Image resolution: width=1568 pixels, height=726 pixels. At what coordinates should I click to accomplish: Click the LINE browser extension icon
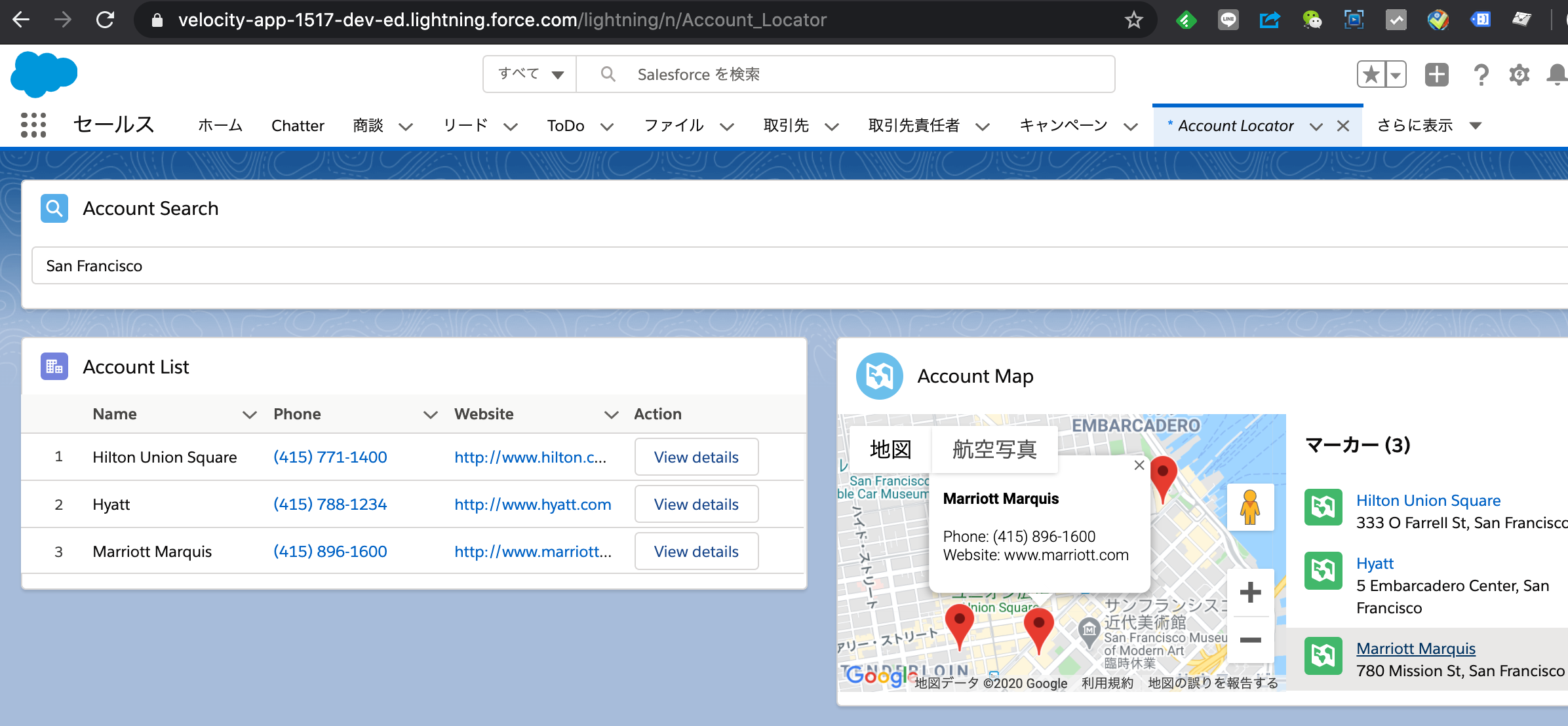(x=1228, y=20)
